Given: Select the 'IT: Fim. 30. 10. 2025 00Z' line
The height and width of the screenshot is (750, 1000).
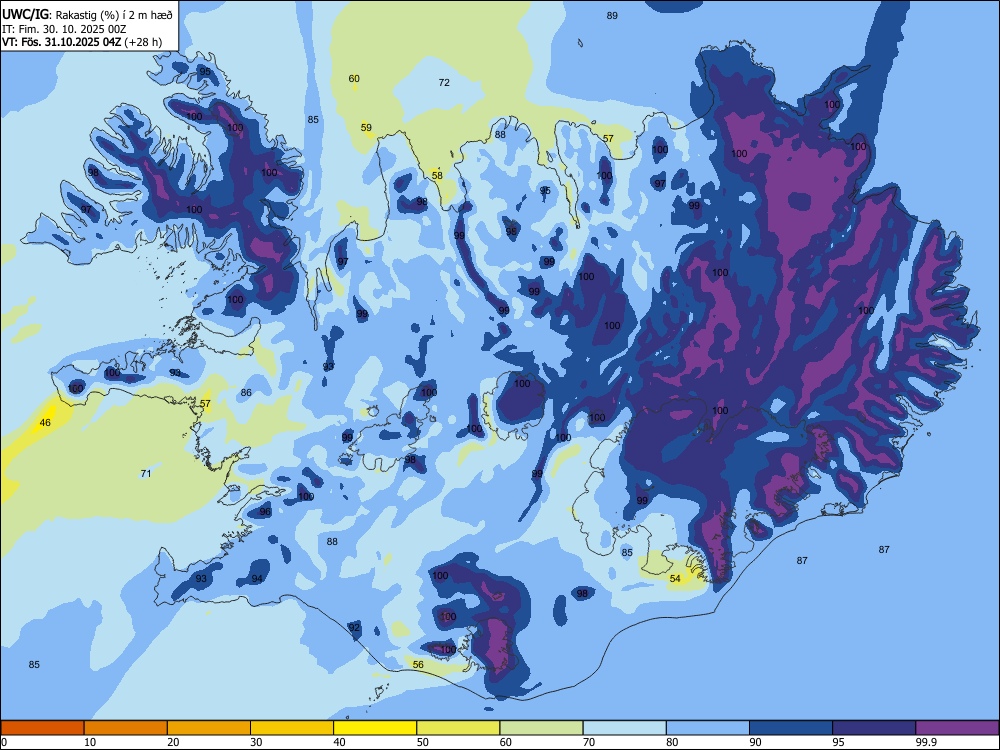Looking at the screenshot, I should pos(64,29).
